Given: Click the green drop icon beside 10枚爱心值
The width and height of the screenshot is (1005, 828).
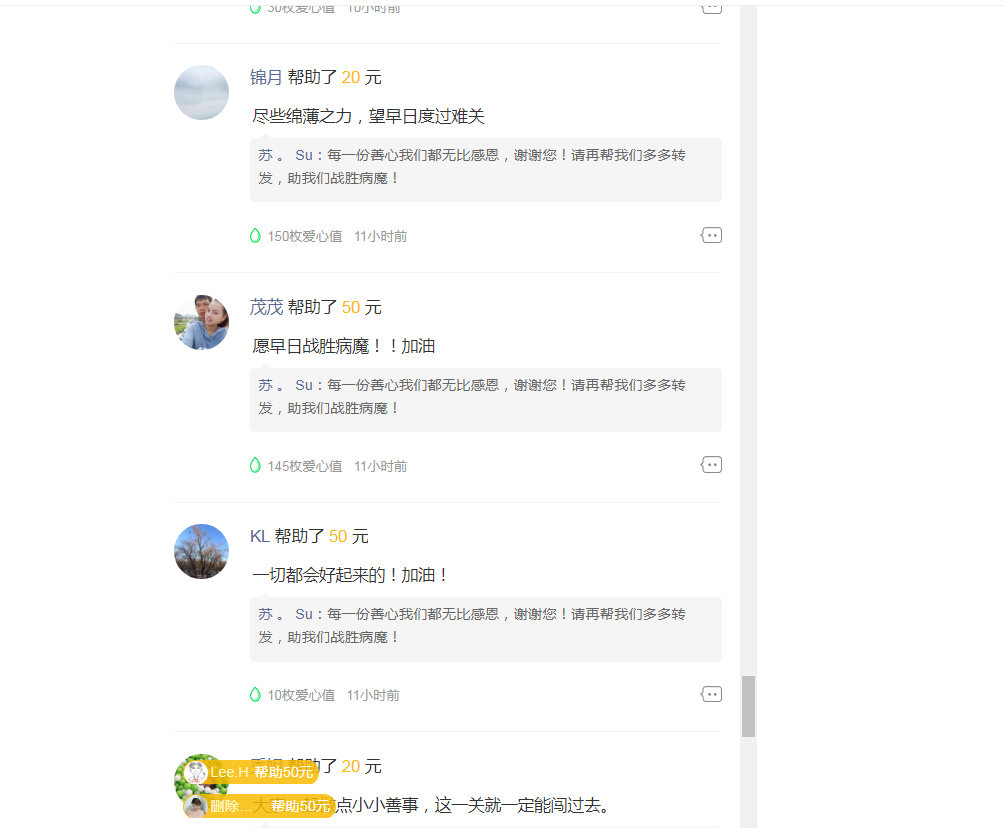Looking at the screenshot, I should (255, 694).
